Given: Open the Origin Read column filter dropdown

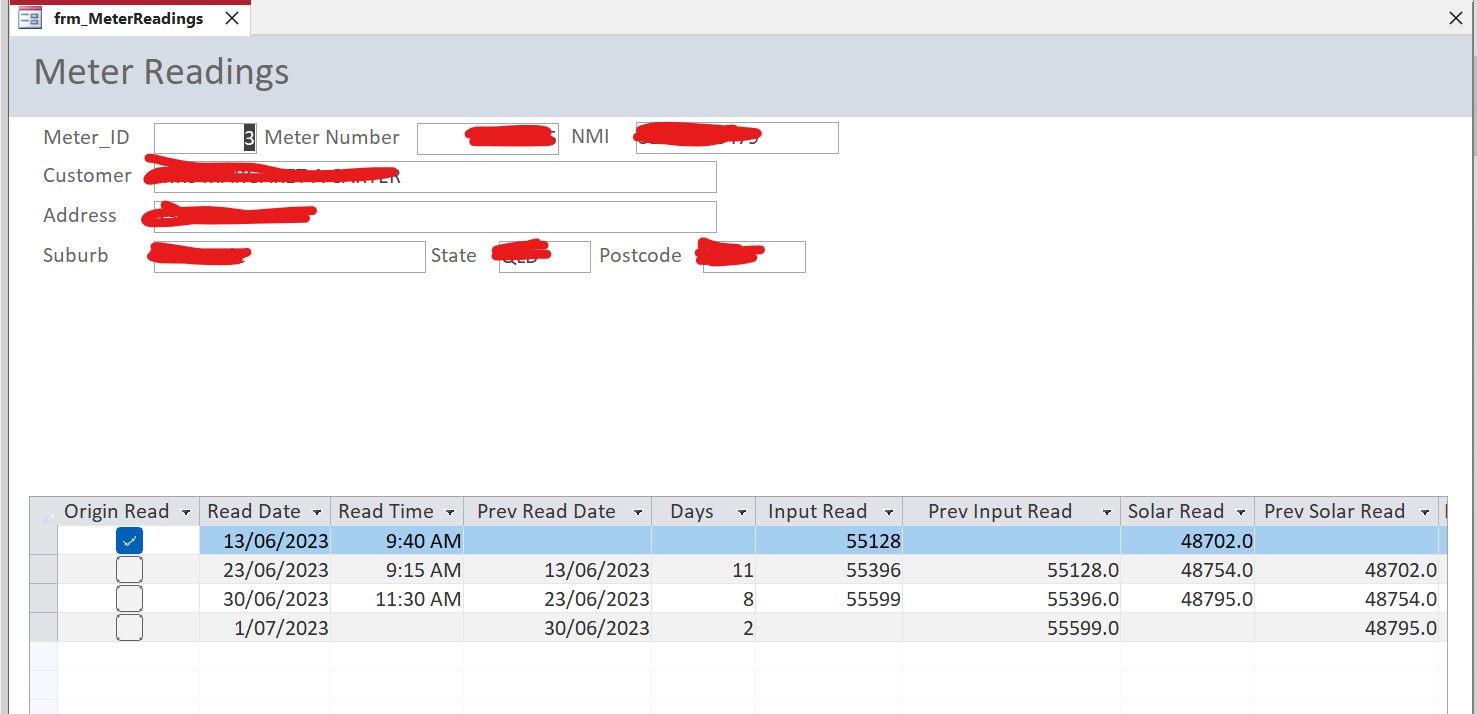Looking at the screenshot, I should [188, 511].
